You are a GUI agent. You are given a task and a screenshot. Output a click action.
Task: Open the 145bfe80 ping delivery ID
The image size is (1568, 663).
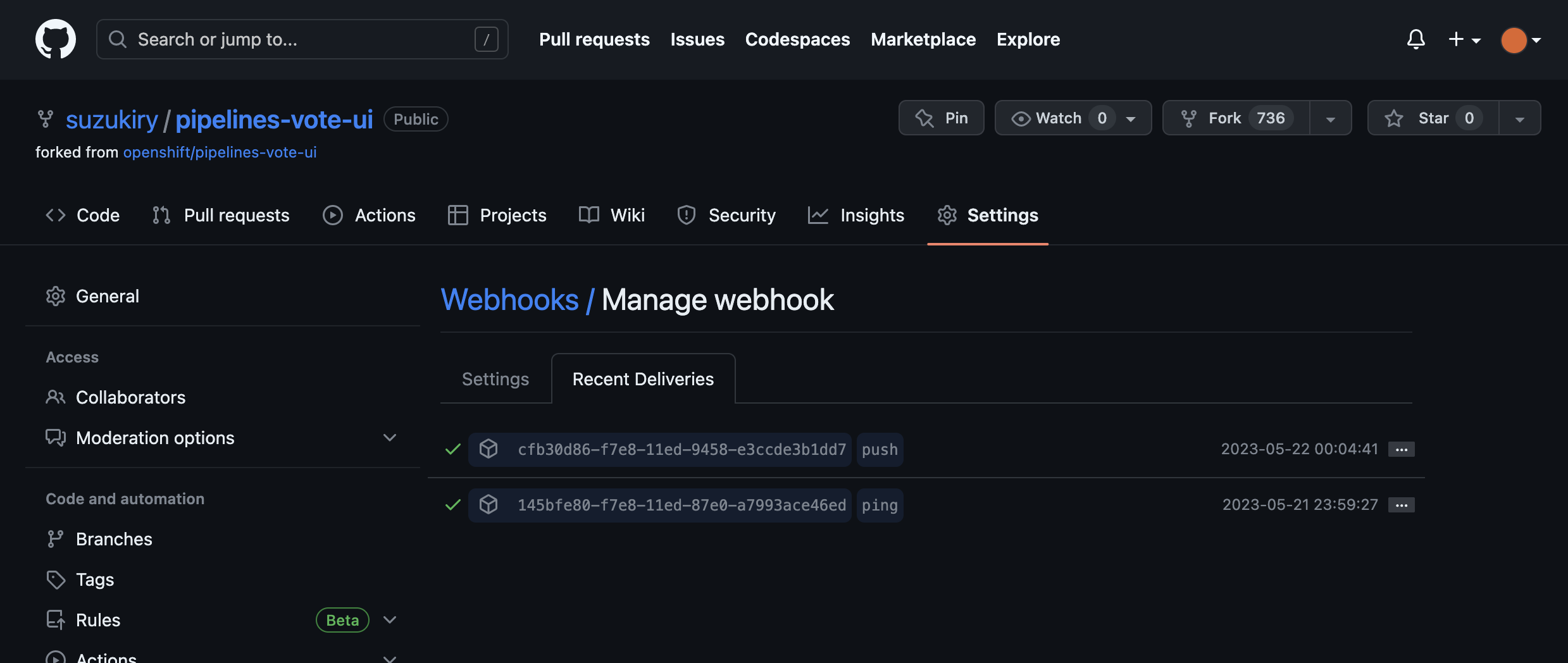click(681, 505)
